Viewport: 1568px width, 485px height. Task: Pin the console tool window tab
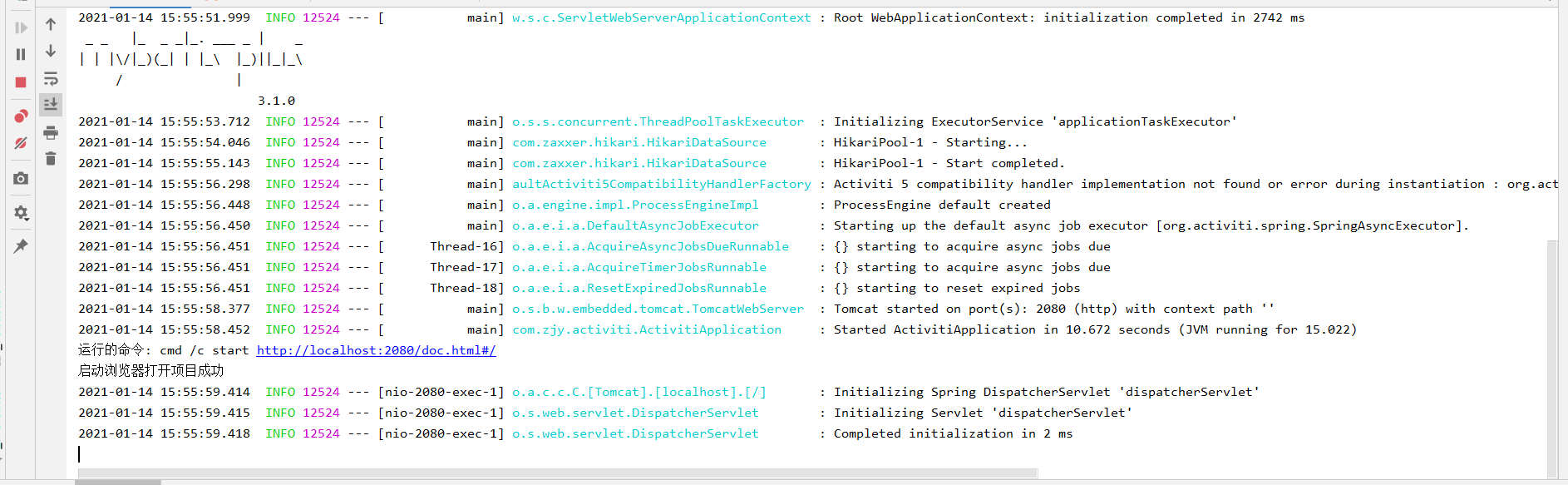pos(21,245)
